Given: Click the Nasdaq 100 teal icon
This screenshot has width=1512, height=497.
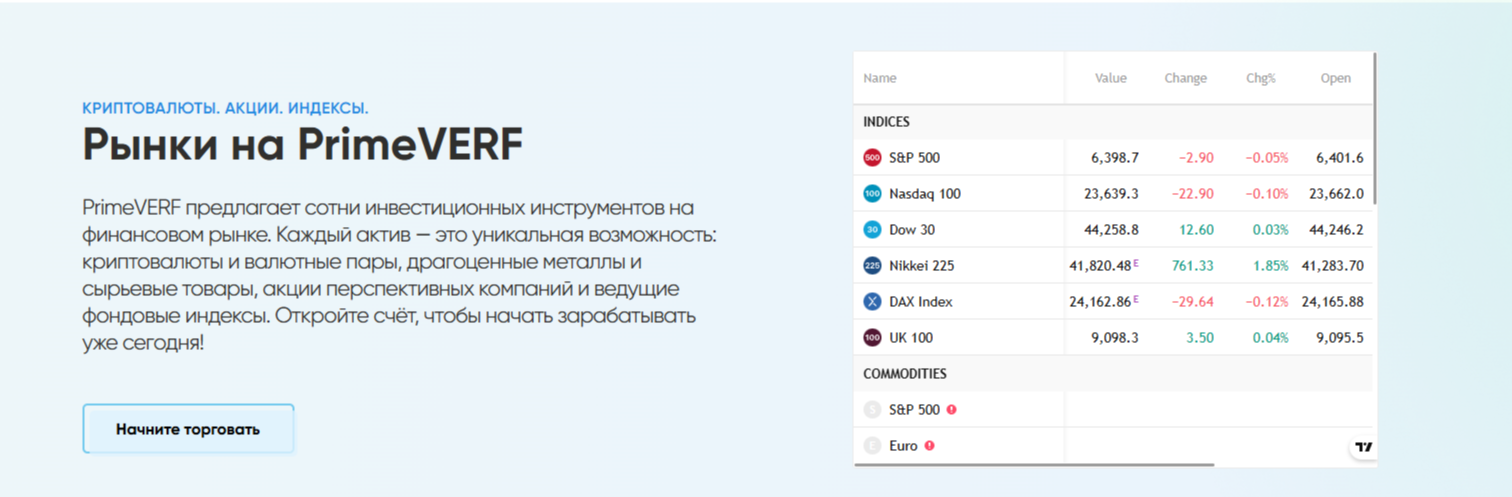Looking at the screenshot, I should click(x=871, y=194).
